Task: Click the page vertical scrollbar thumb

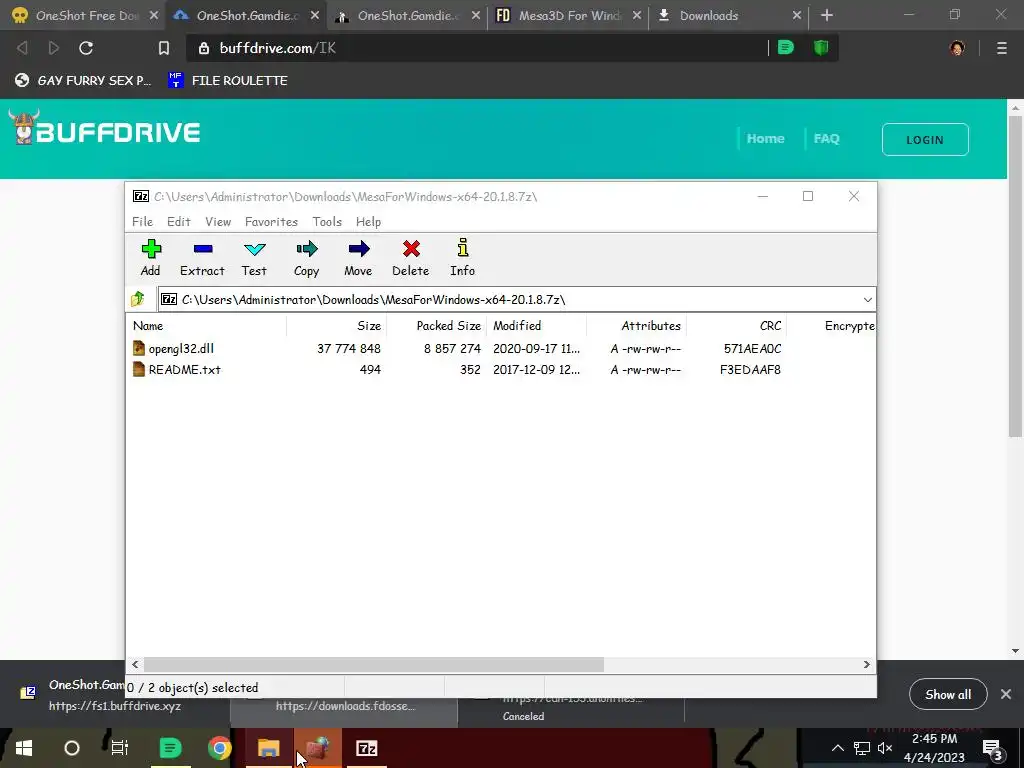Action: 1015,276
